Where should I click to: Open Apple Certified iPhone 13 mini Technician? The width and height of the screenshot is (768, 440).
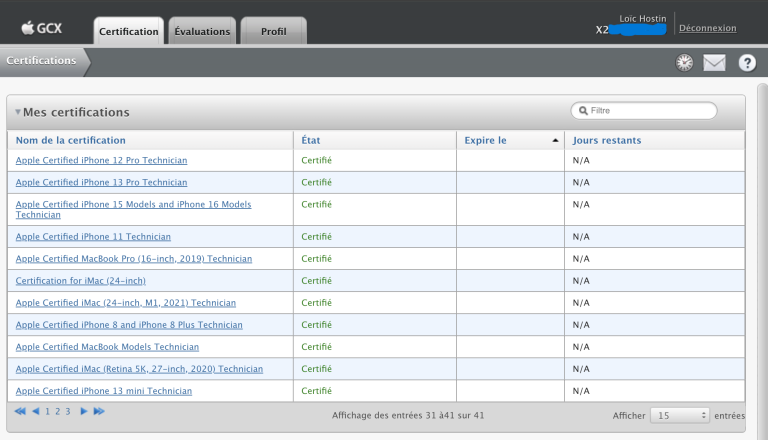click(104, 391)
